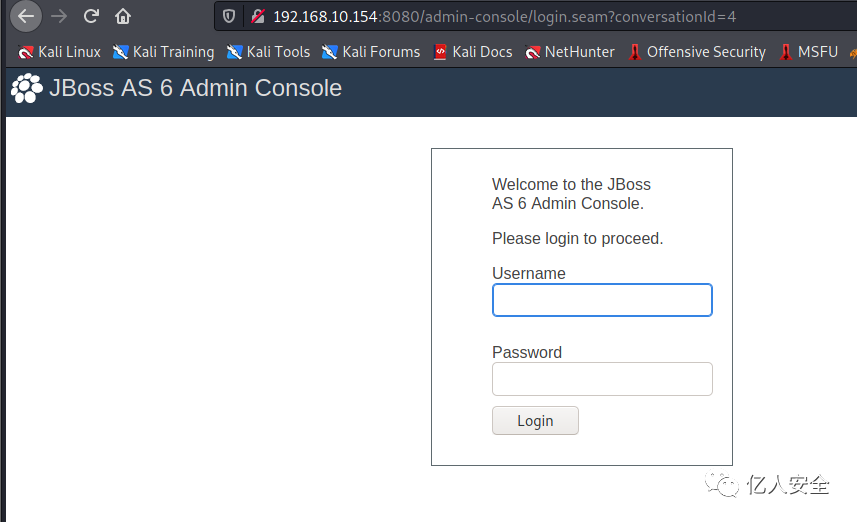The width and height of the screenshot is (857, 522).
Task: Reload the current page
Action: [91, 16]
